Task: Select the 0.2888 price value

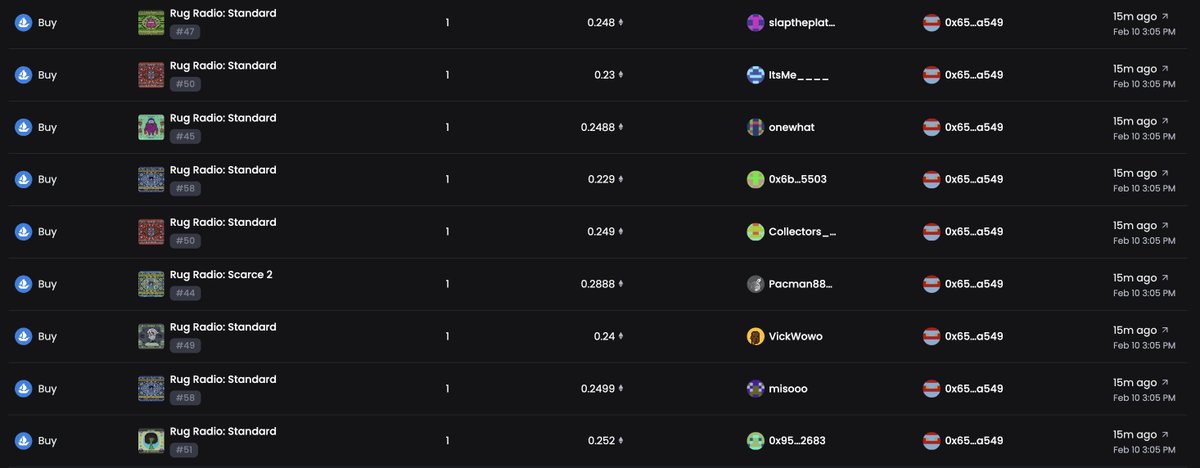Action: 598,284
